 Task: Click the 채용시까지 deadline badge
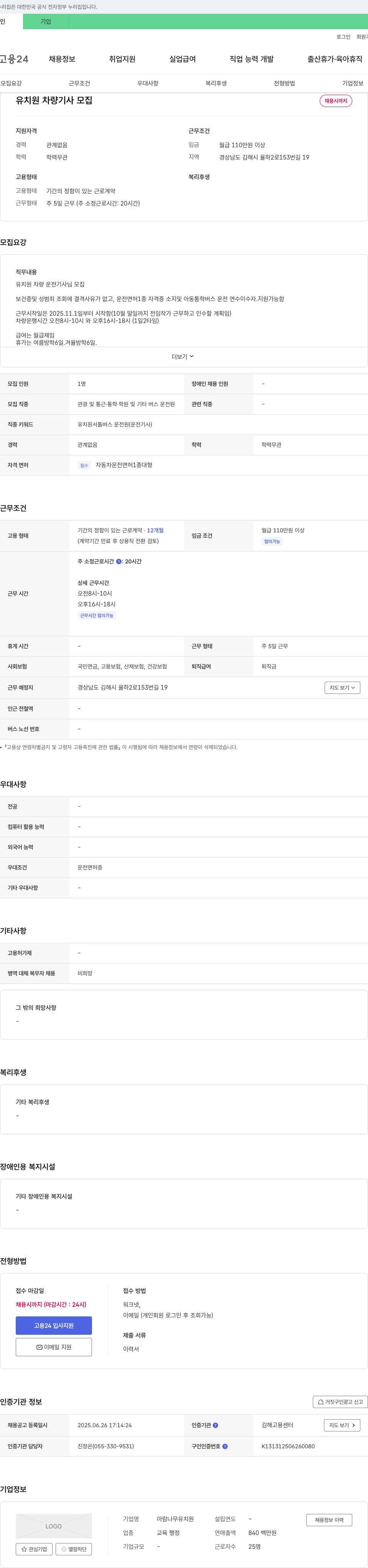tap(336, 101)
